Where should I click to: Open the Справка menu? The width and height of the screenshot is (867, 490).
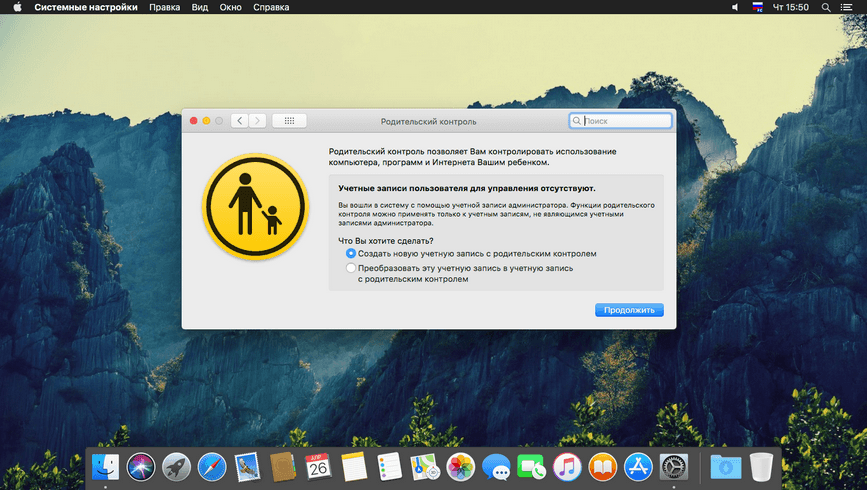(271, 7)
